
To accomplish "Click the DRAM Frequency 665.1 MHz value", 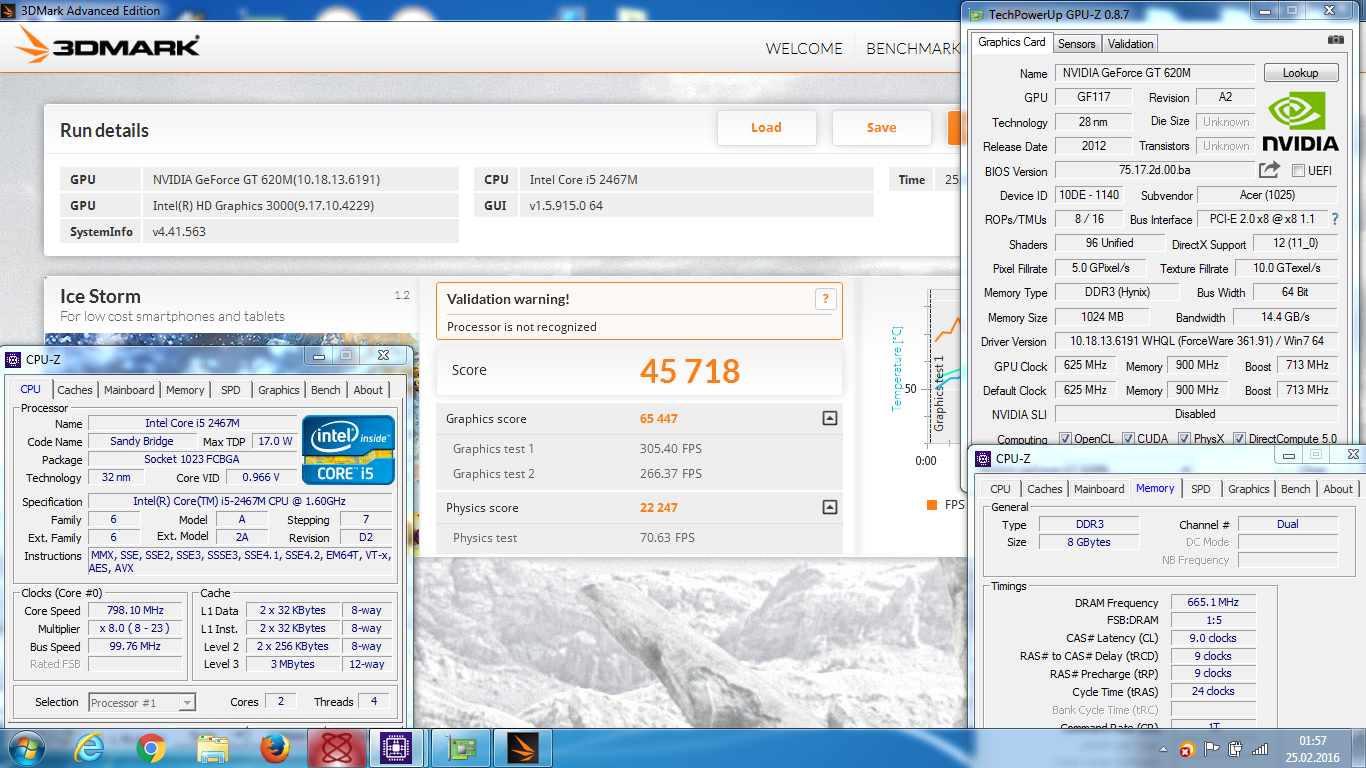I will (1212, 603).
